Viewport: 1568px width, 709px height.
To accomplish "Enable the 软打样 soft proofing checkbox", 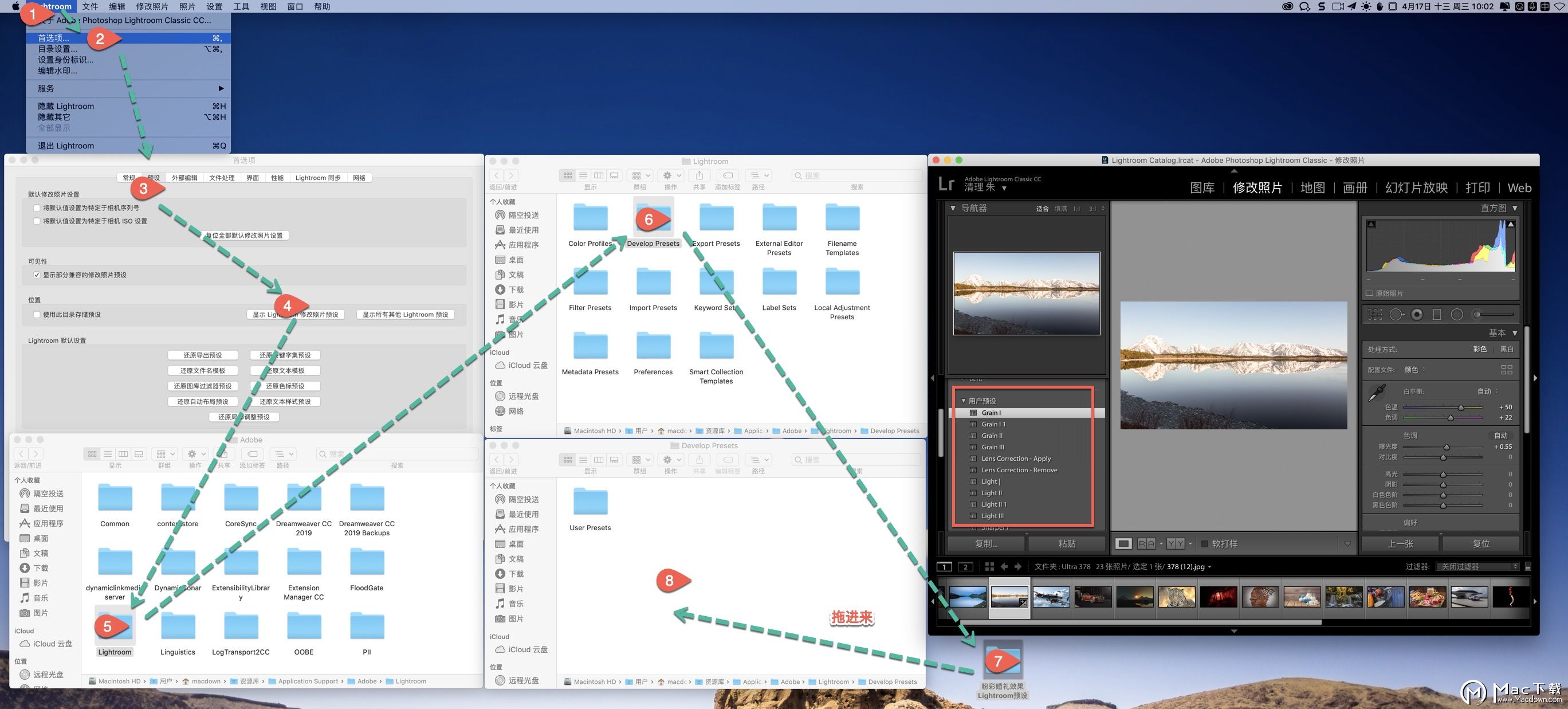I will click(1205, 543).
